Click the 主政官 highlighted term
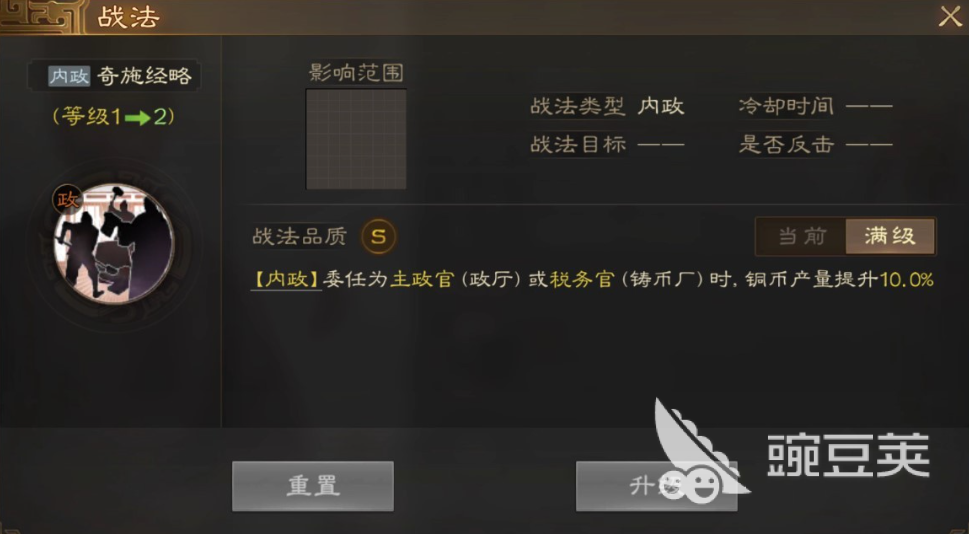 point(422,279)
